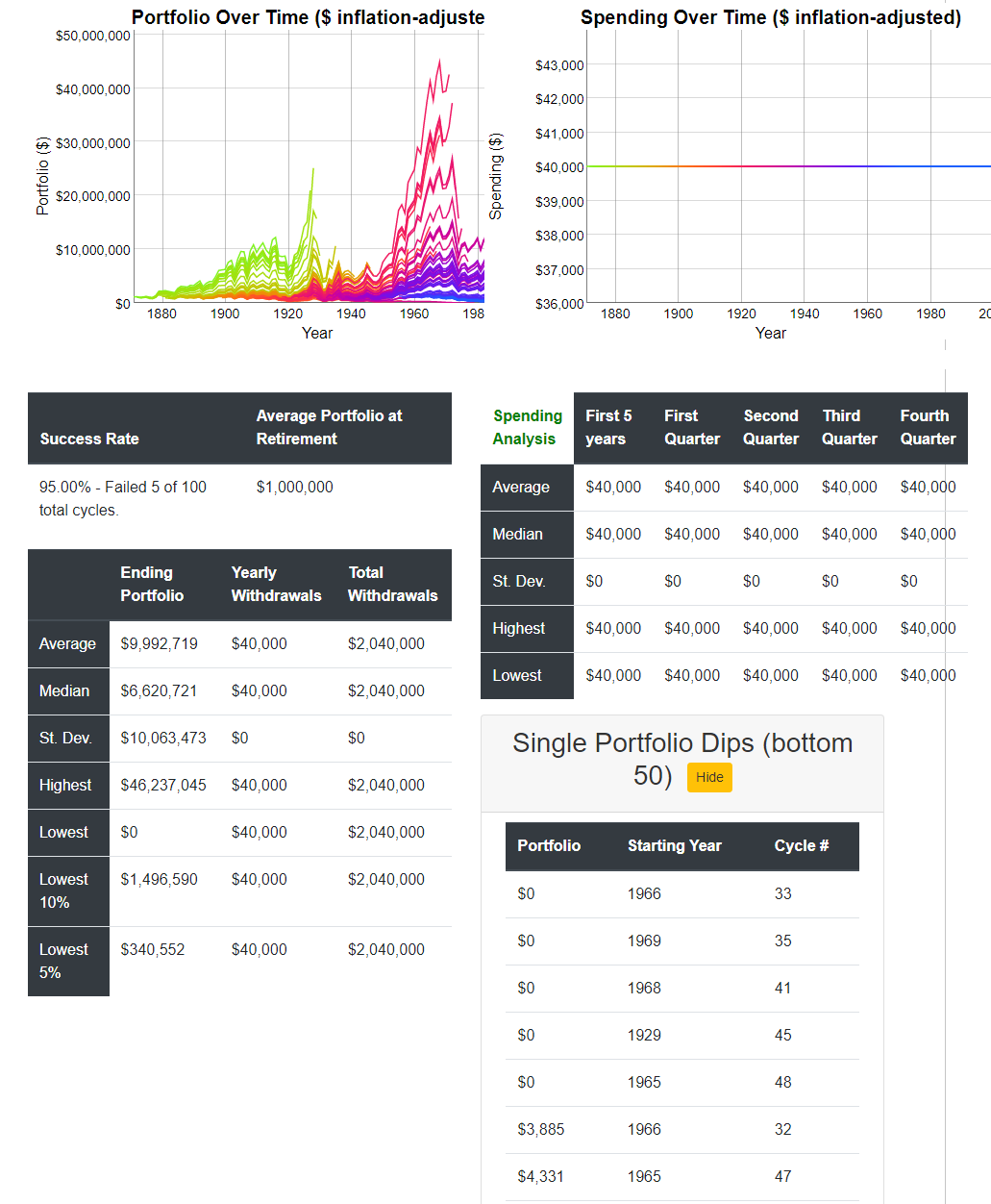The image size is (991, 1204).
Task: Open the green Spending Analysis link
Action: [527, 428]
